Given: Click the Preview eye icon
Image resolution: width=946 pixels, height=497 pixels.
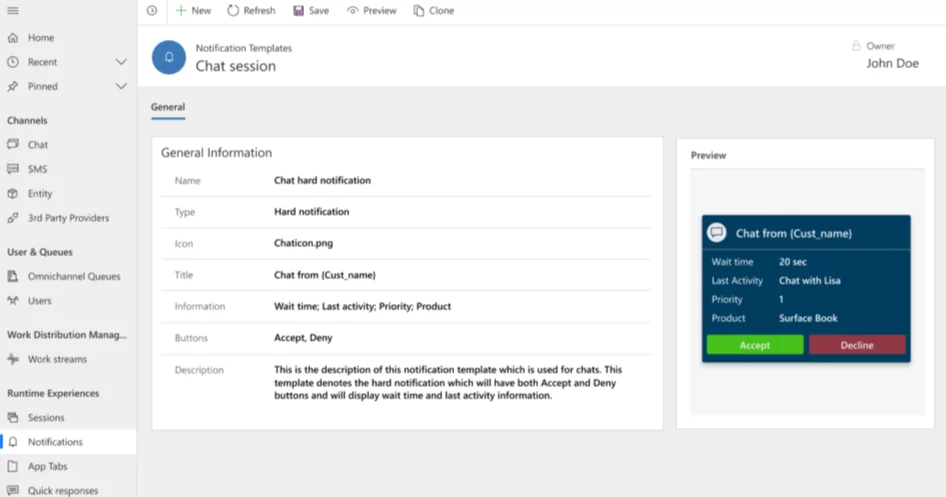Looking at the screenshot, I should [x=353, y=10].
